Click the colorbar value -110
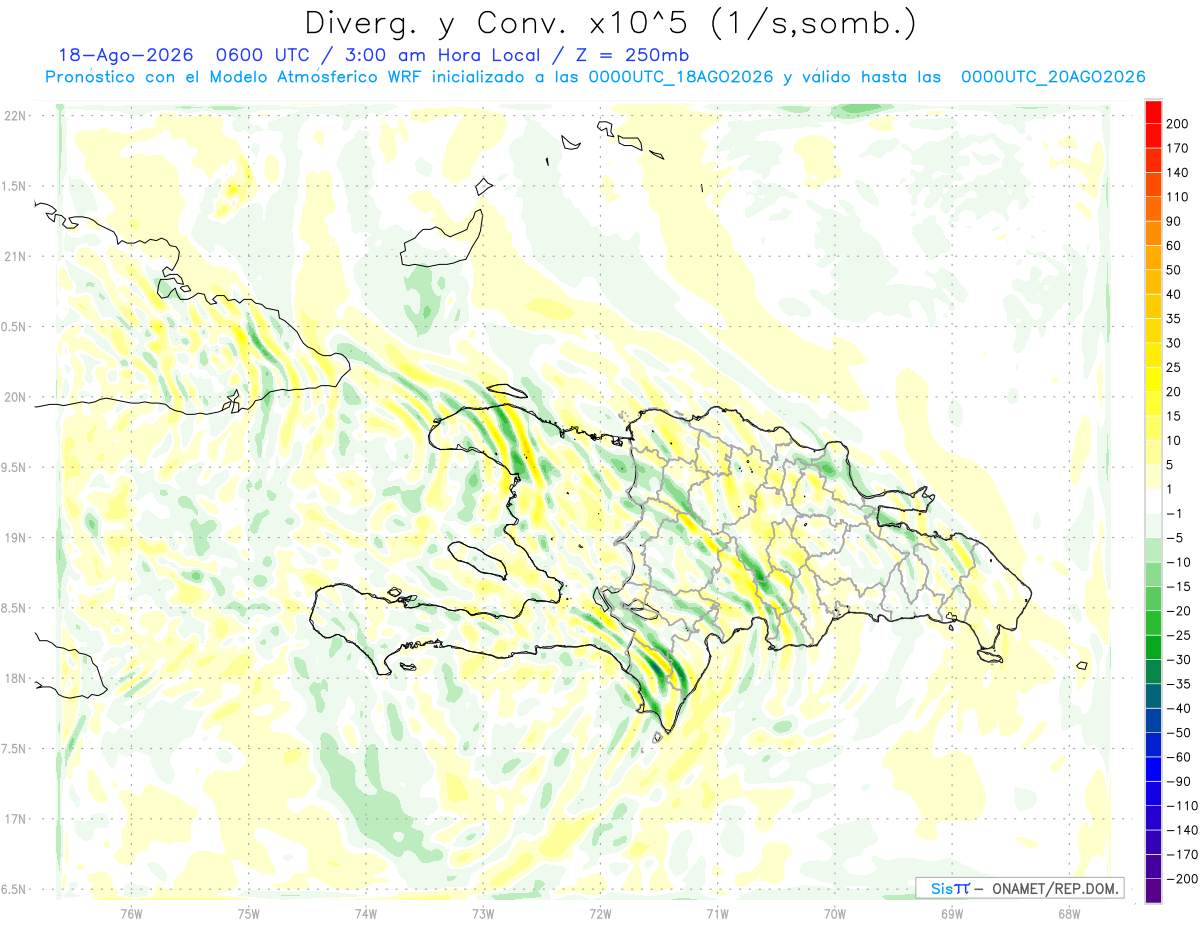The width and height of the screenshot is (1200, 927). (x=1183, y=805)
